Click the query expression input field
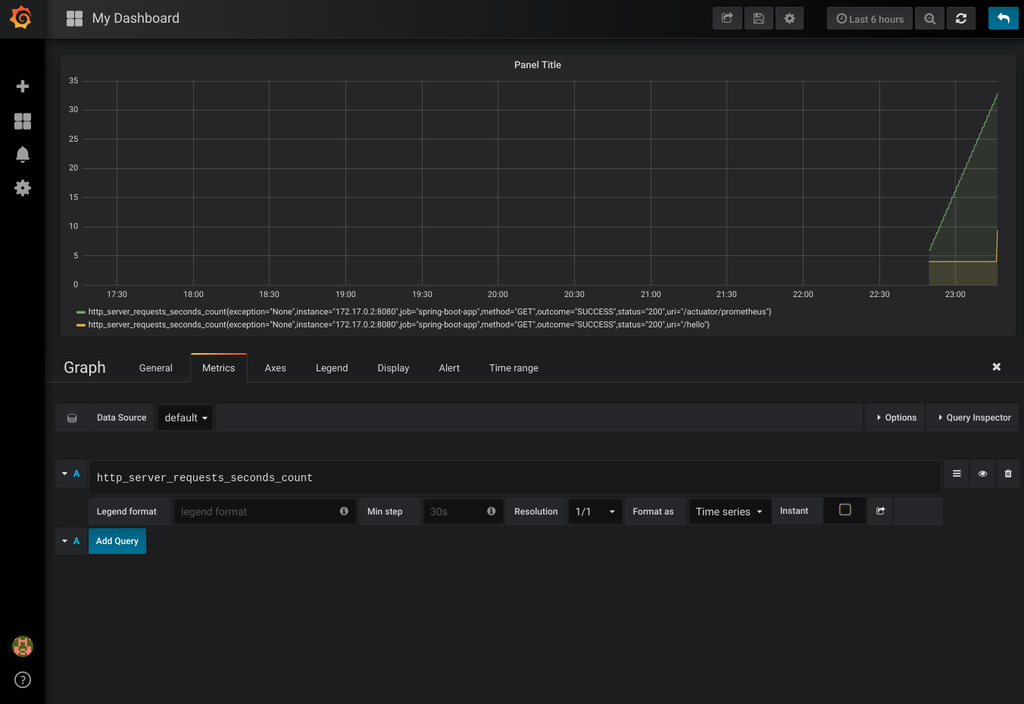 coord(515,477)
